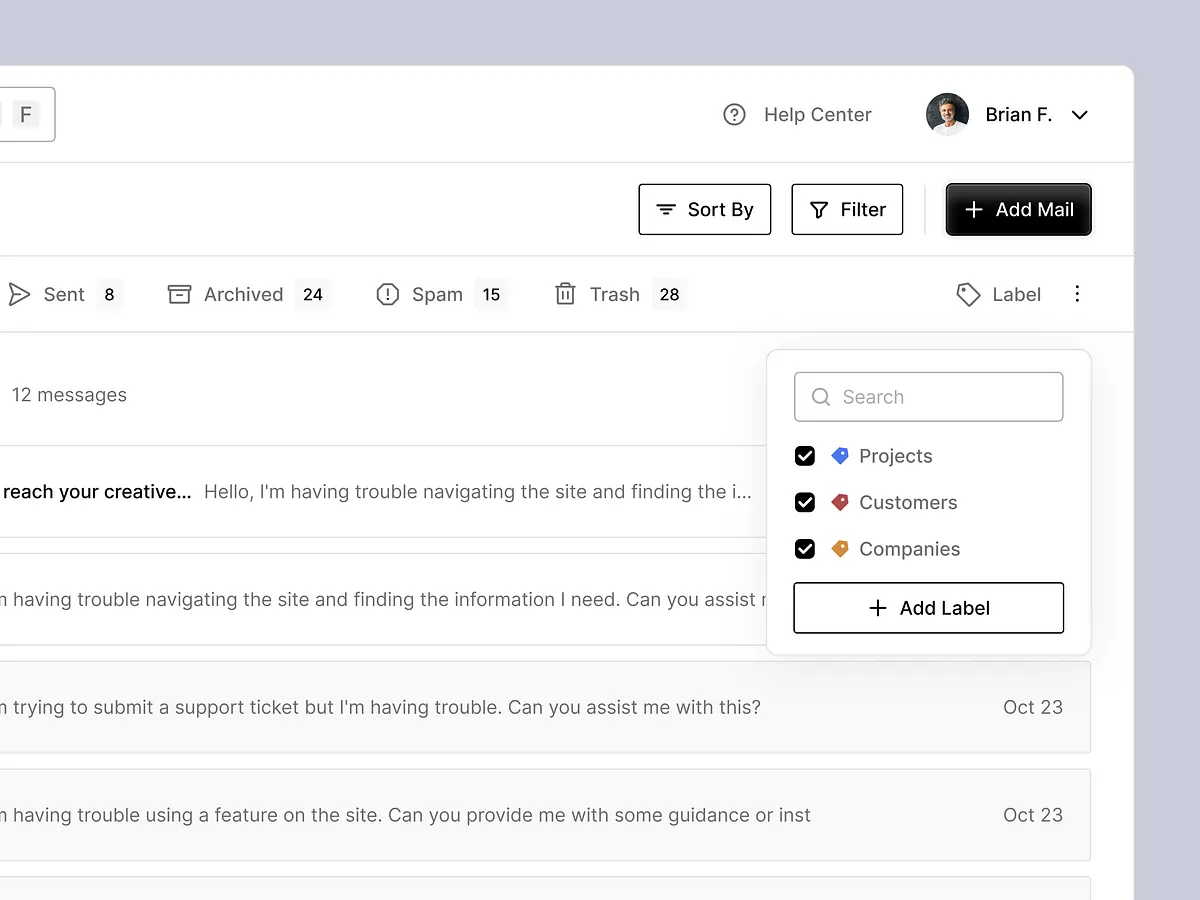Toggle off the Companies checkbox
Screen dimensions: 1200x900
tap(805, 549)
